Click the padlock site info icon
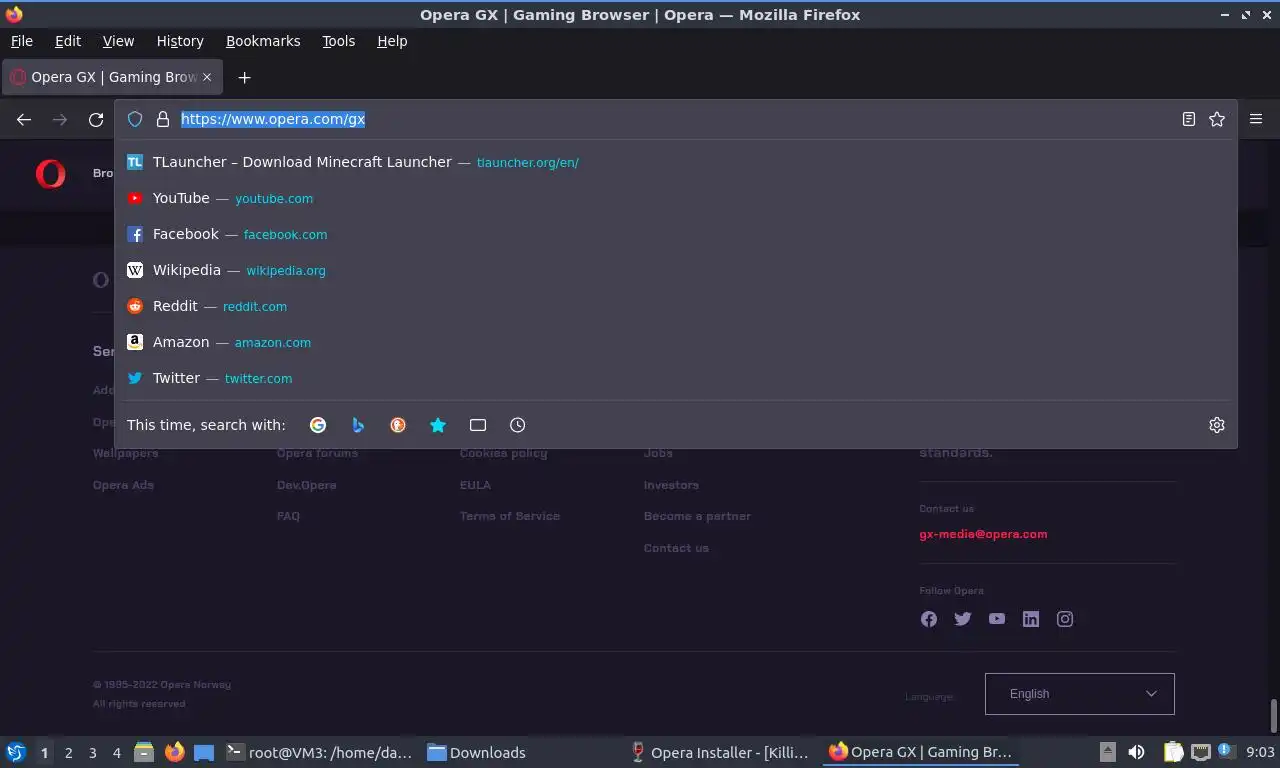 [x=163, y=119]
